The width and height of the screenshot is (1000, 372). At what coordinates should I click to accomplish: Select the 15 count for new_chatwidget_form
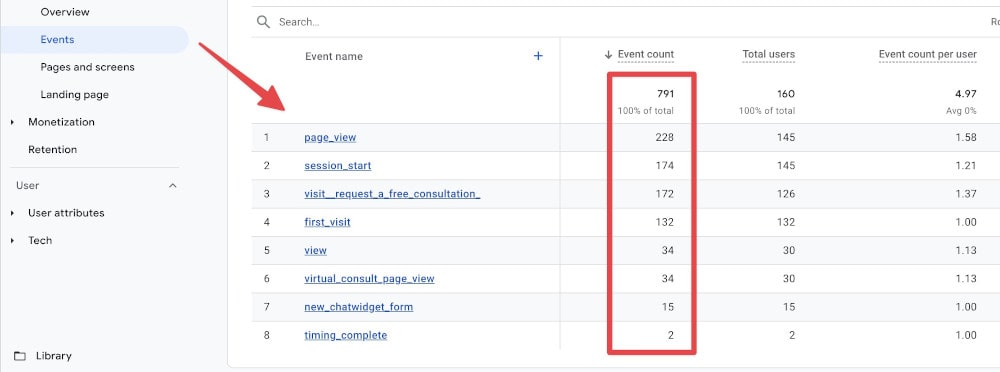(668, 307)
